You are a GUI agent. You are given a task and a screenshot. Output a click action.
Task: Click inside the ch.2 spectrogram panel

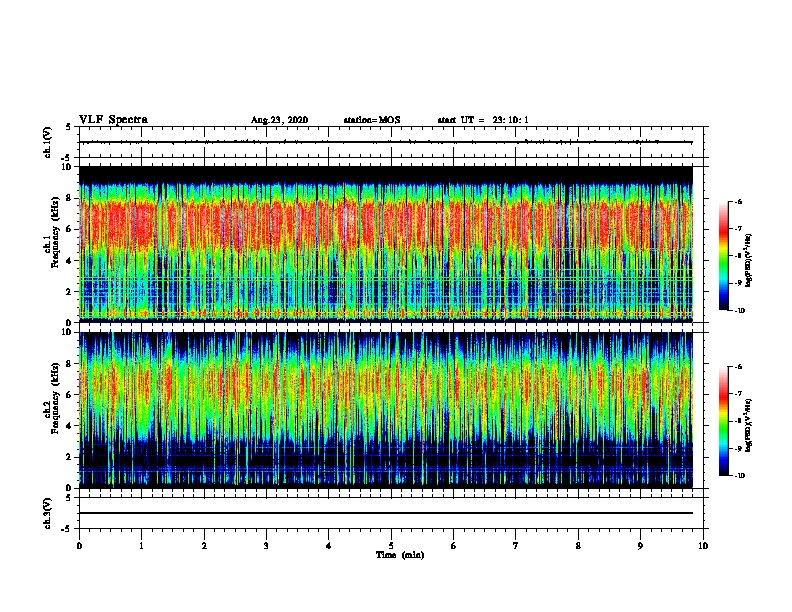tap(386, 410)
